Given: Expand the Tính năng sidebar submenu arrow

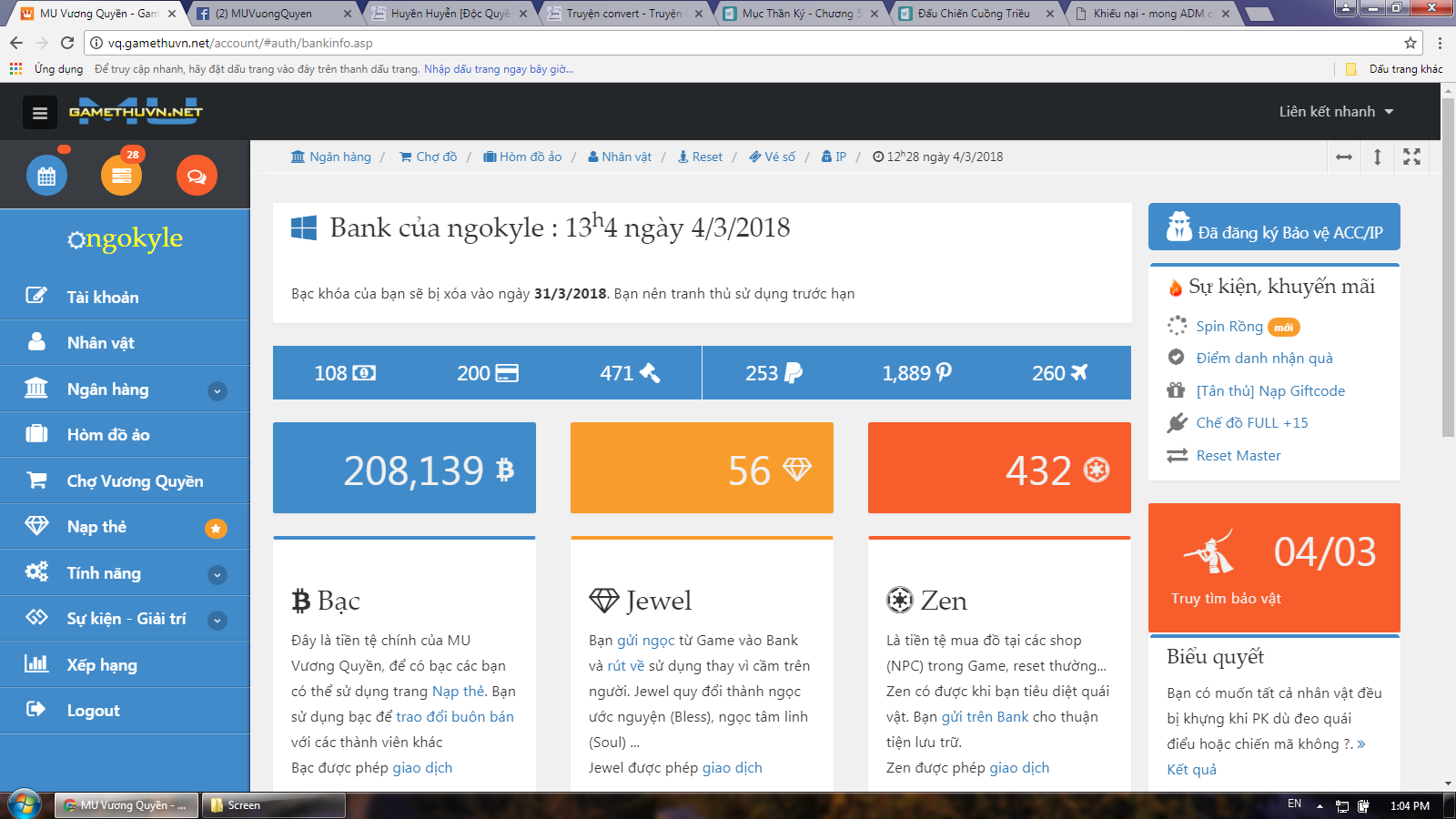Looking at the screenshot, I should point(217,575).
